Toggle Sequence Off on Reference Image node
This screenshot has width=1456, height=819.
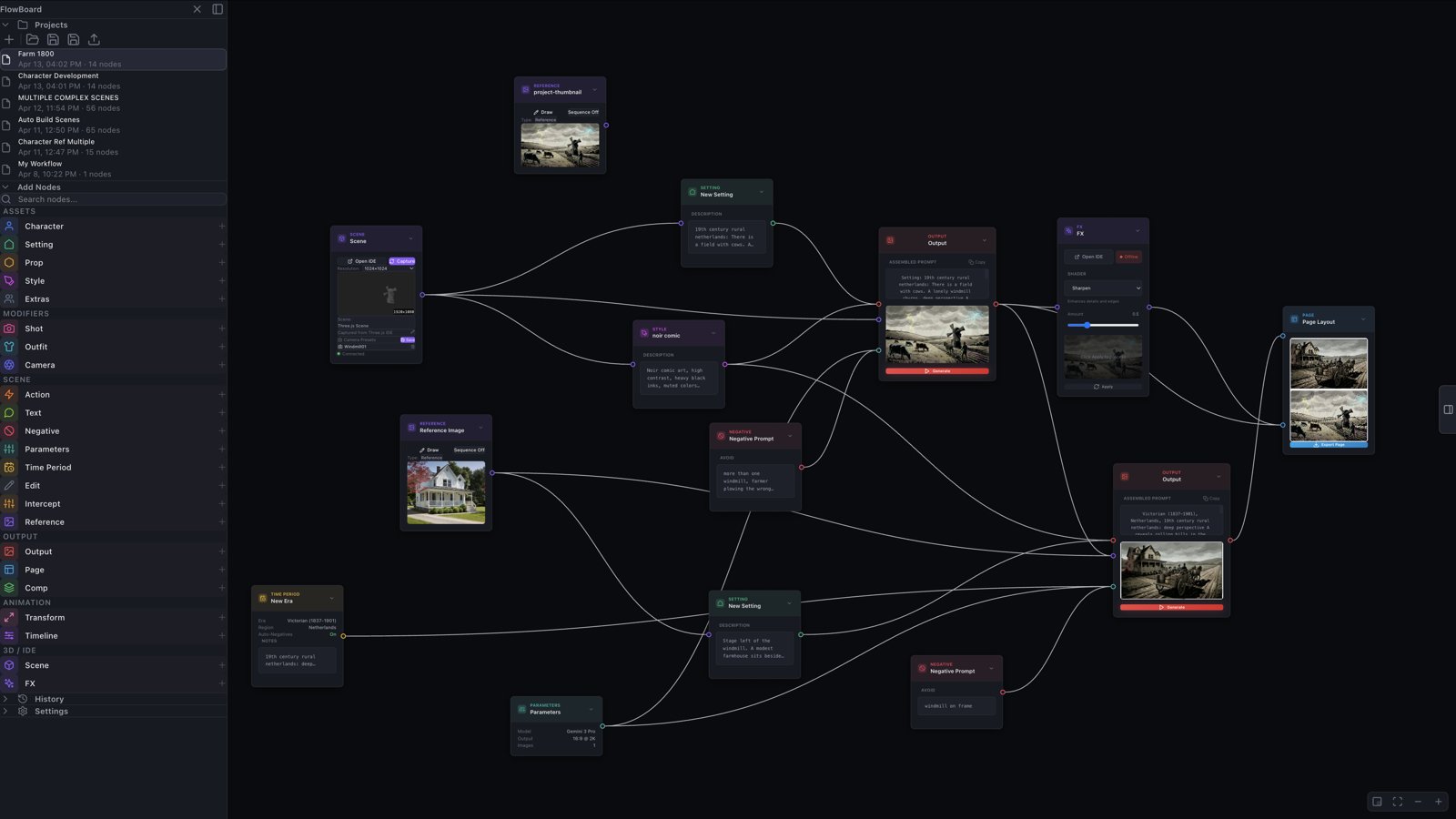(470, 450)
